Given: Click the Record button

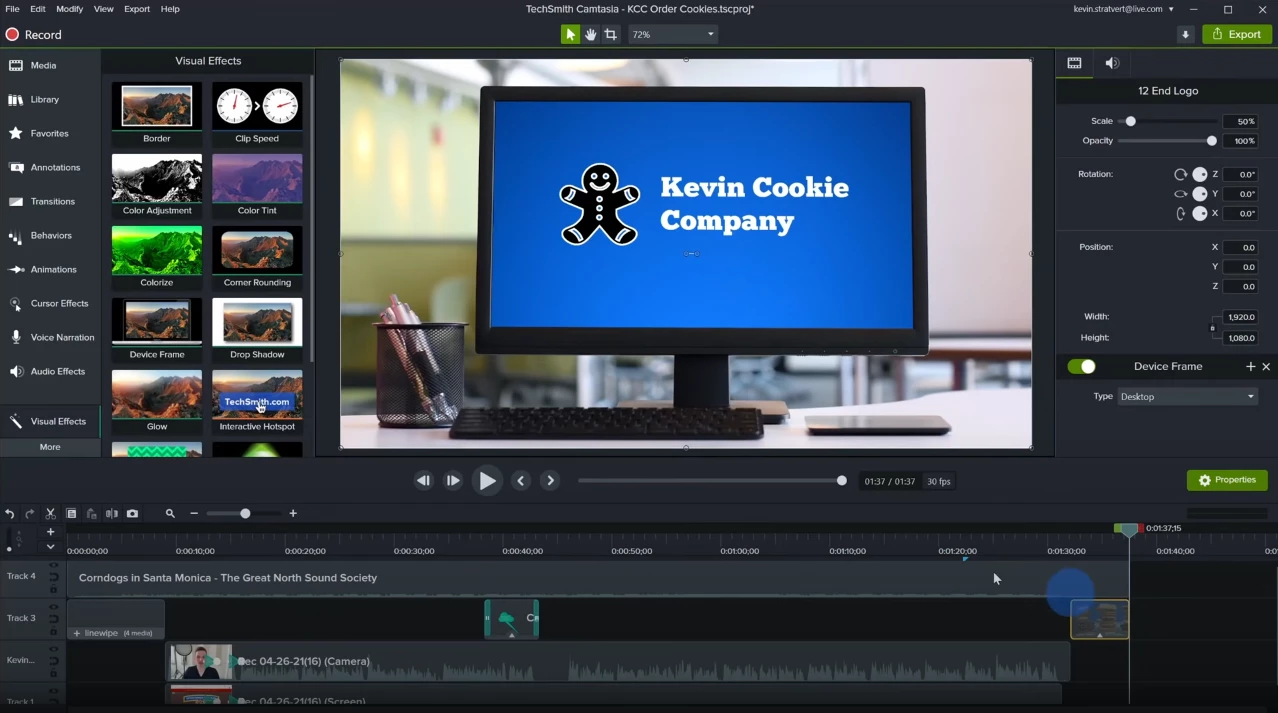Looking at the screenshot, I should coord(33,34).
